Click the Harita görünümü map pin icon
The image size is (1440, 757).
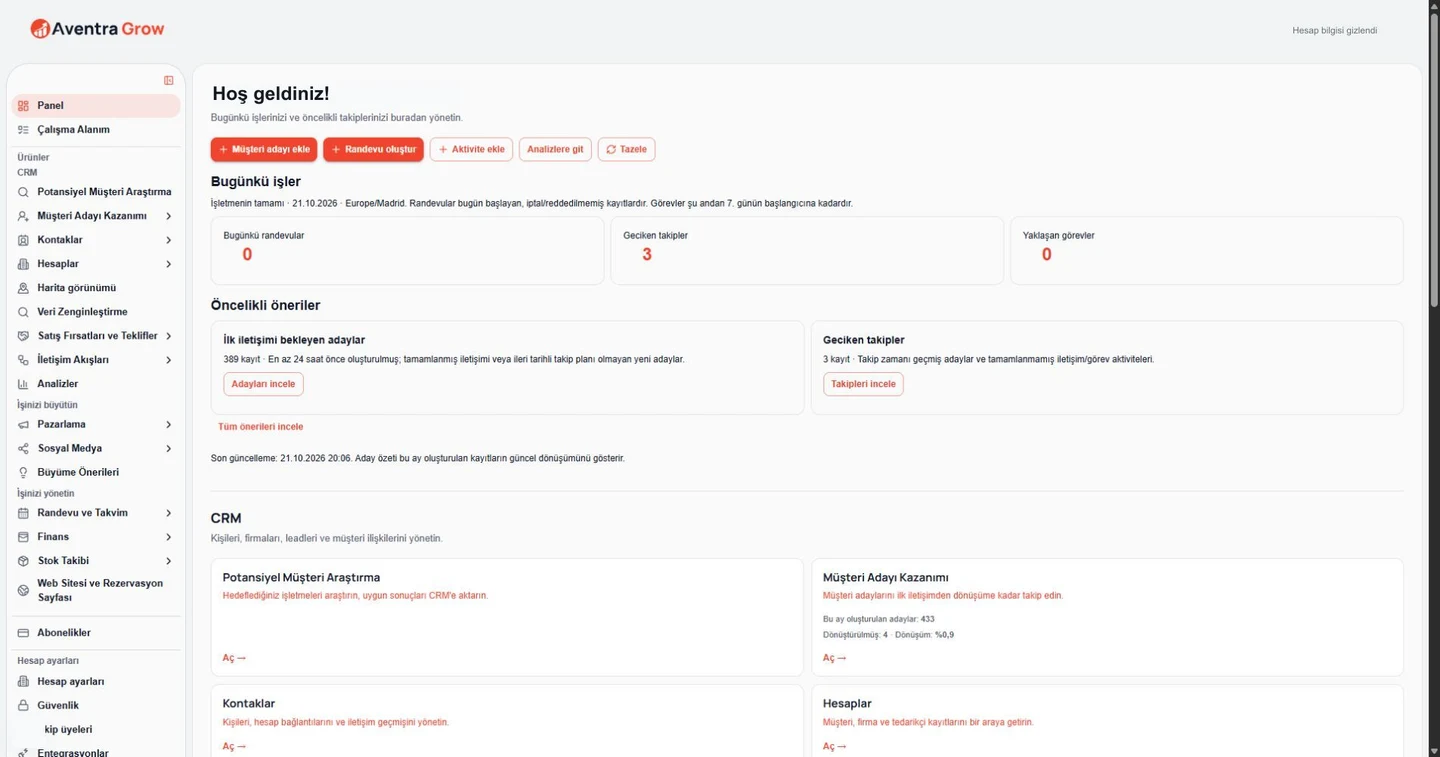pyautogui.click(x=24, y=288)
